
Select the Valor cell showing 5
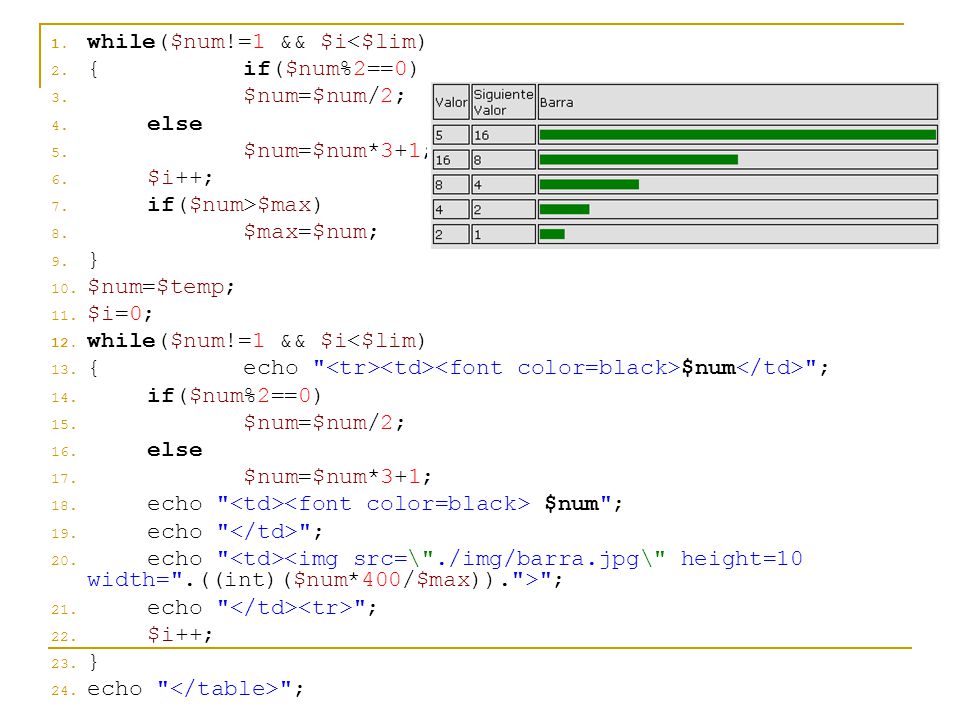point(451,135)
